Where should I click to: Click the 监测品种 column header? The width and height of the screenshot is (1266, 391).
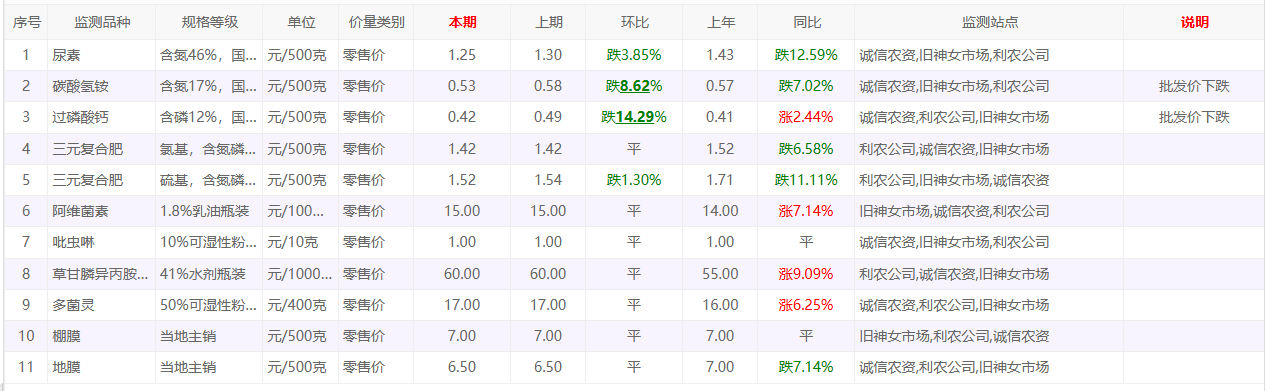click(102, 23)
